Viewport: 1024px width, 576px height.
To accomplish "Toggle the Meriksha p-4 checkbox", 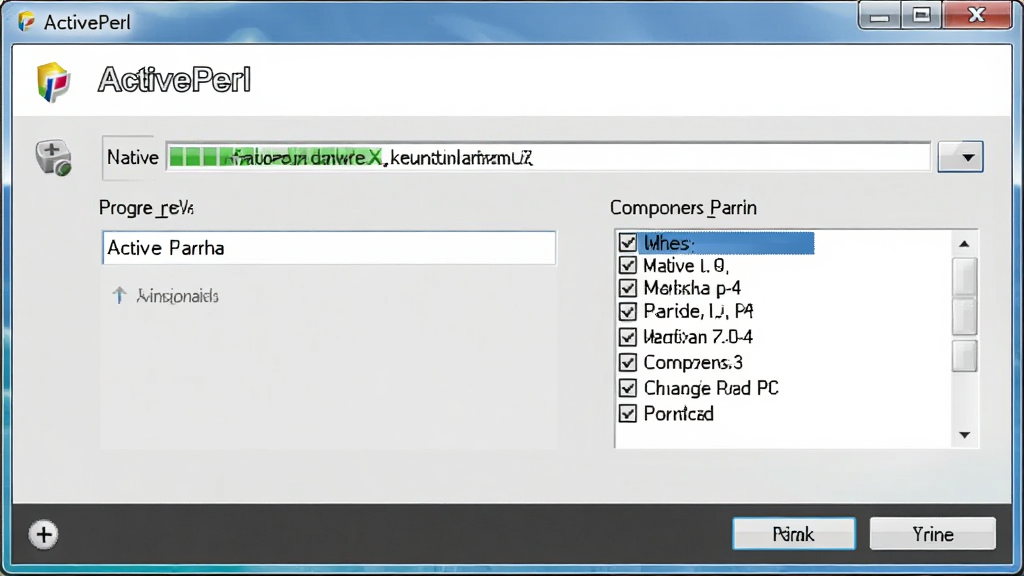I will (628, 288).
